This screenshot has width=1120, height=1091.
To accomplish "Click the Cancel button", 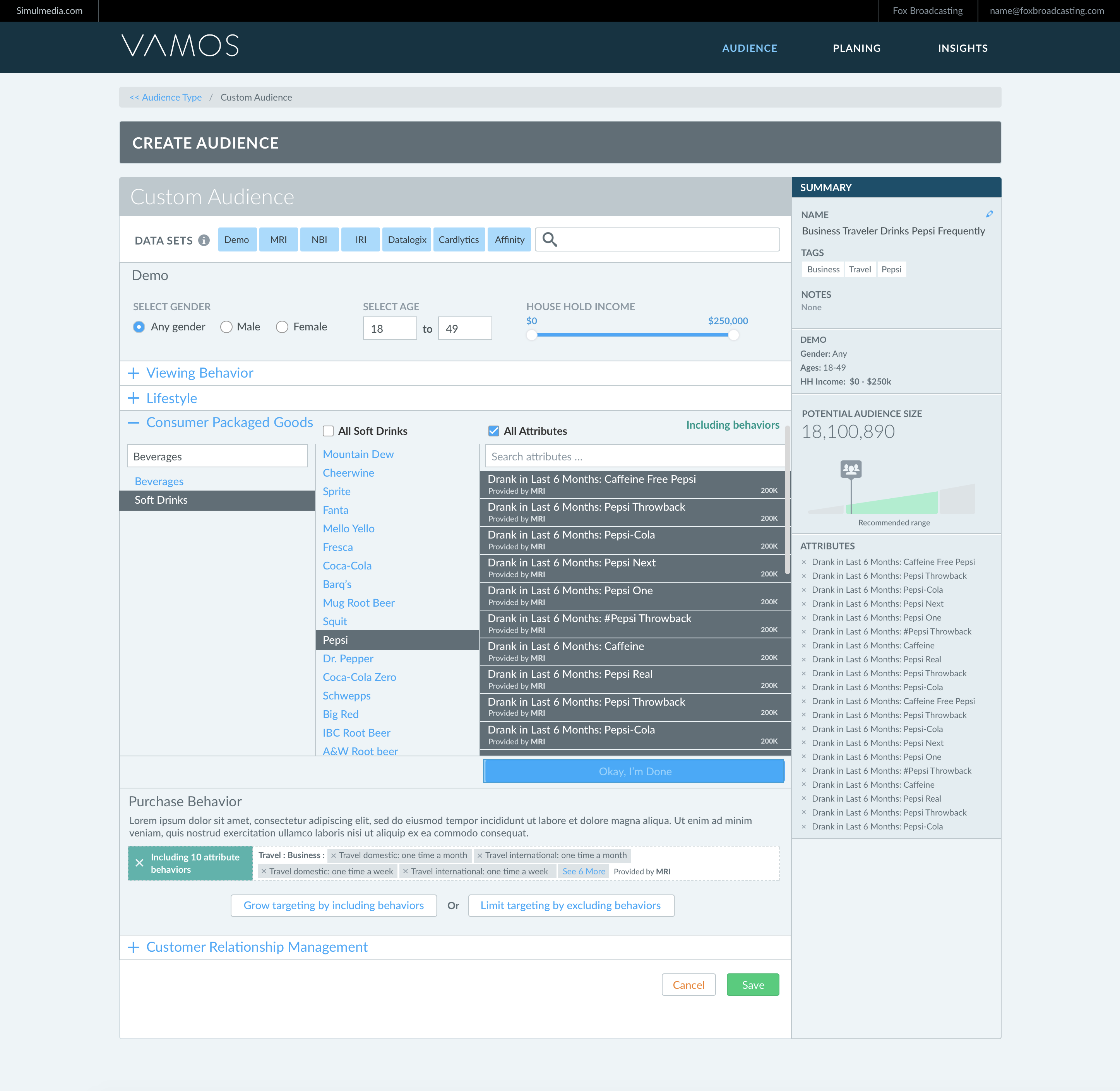I will pos(688,985).
